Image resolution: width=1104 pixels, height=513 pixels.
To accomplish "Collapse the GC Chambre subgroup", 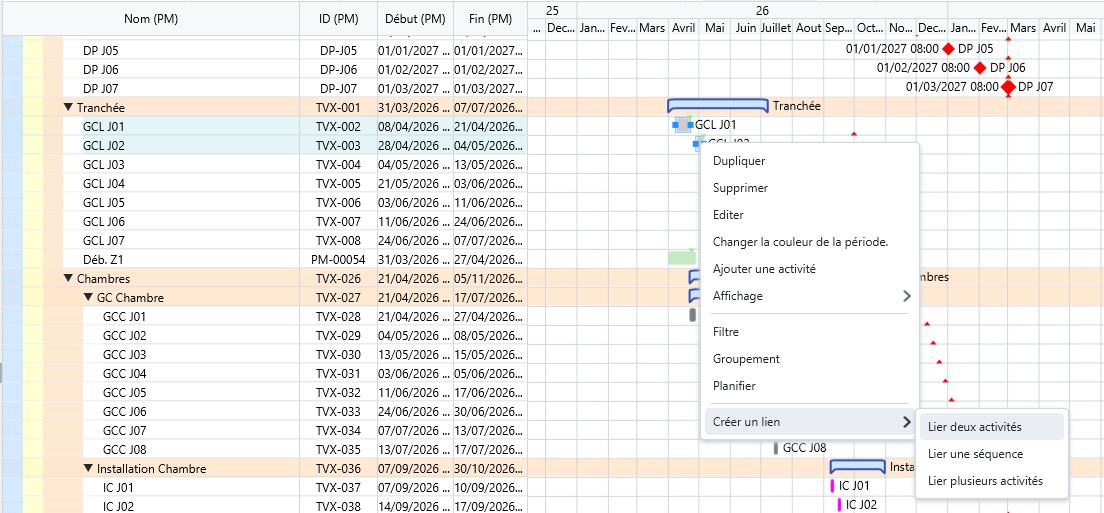I will pos(88,298).
